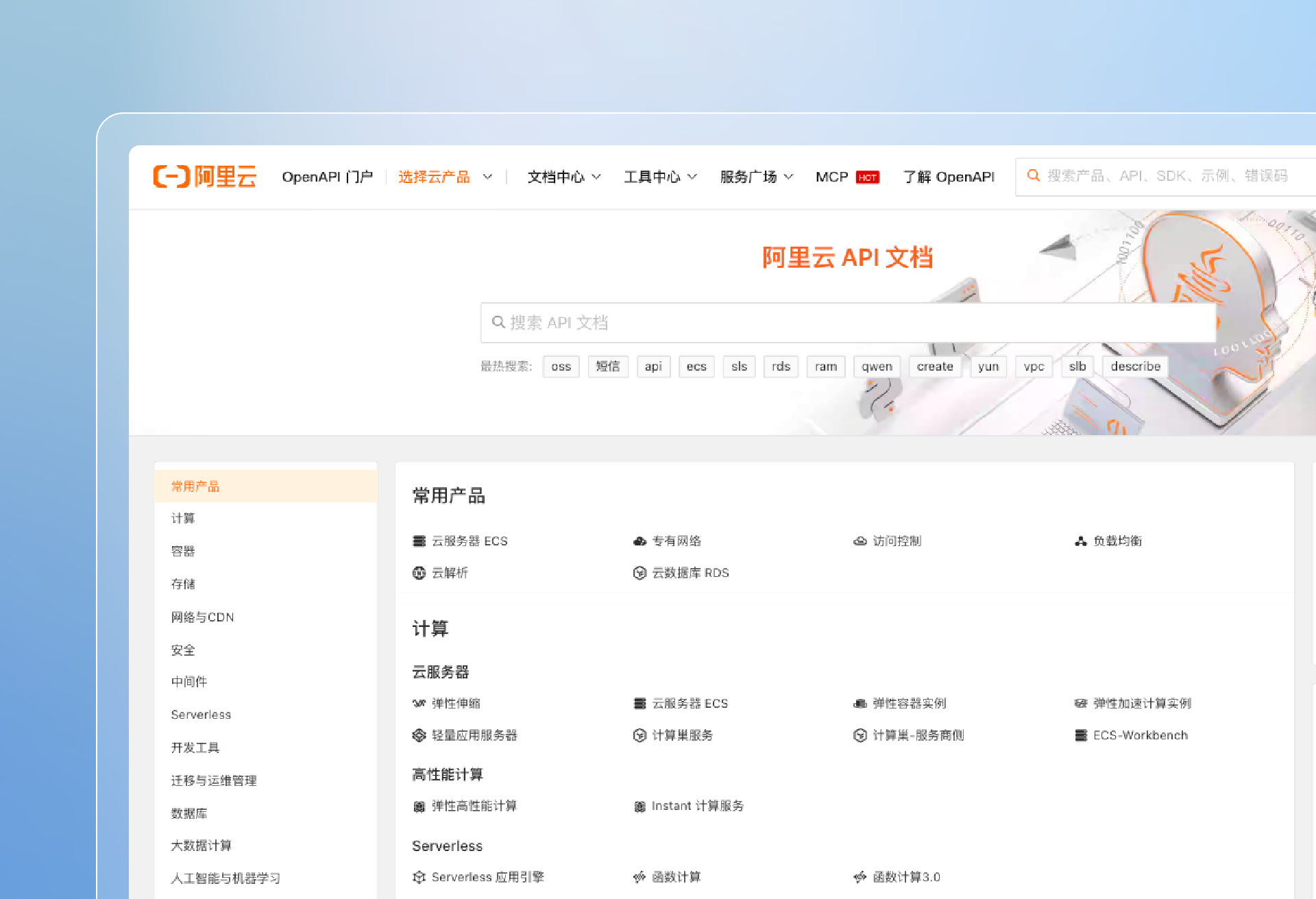Open the OpenAPI 门户 menu item

(328, 177)
